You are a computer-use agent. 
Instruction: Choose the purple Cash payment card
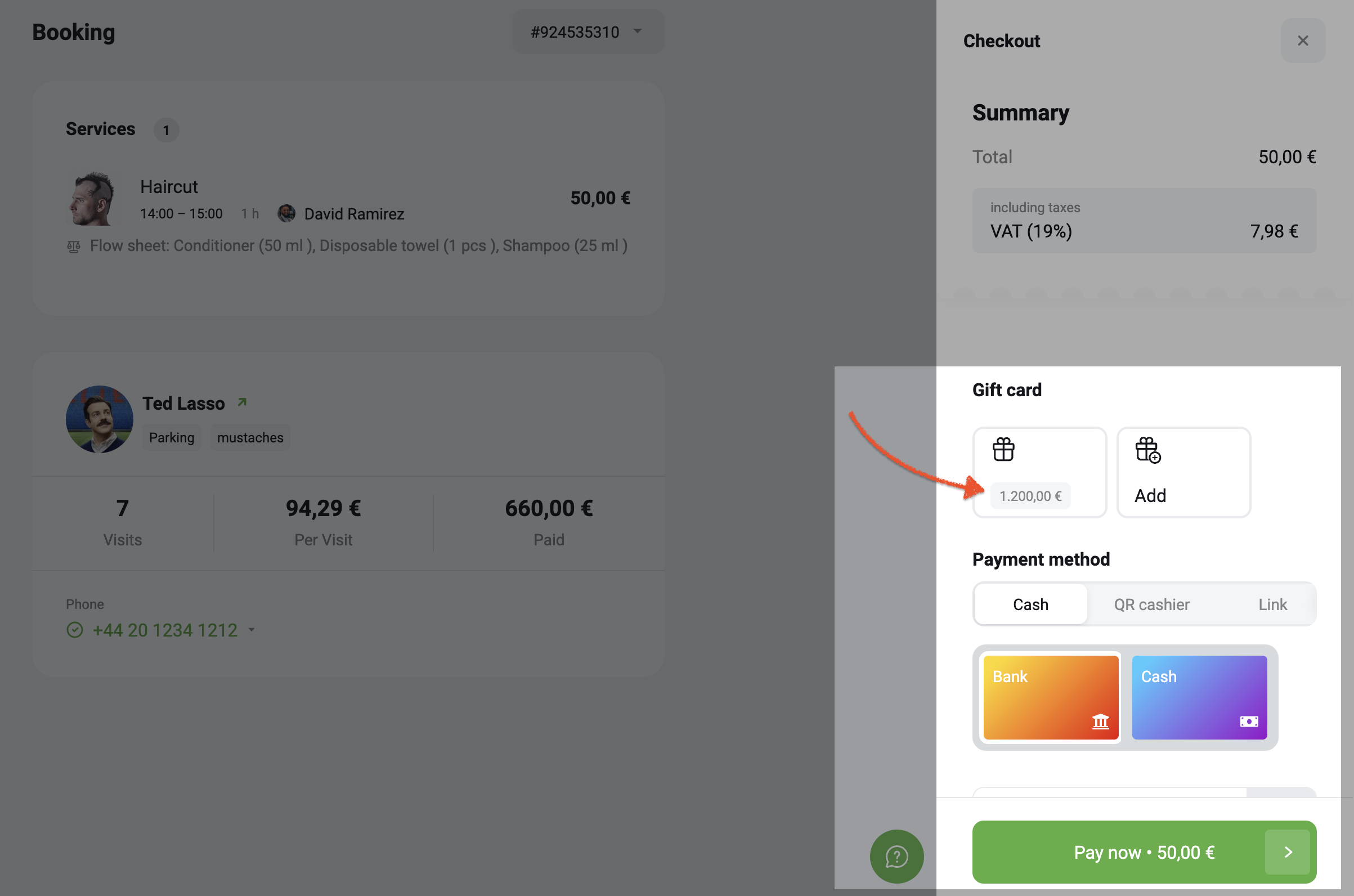pos(1199,697)
